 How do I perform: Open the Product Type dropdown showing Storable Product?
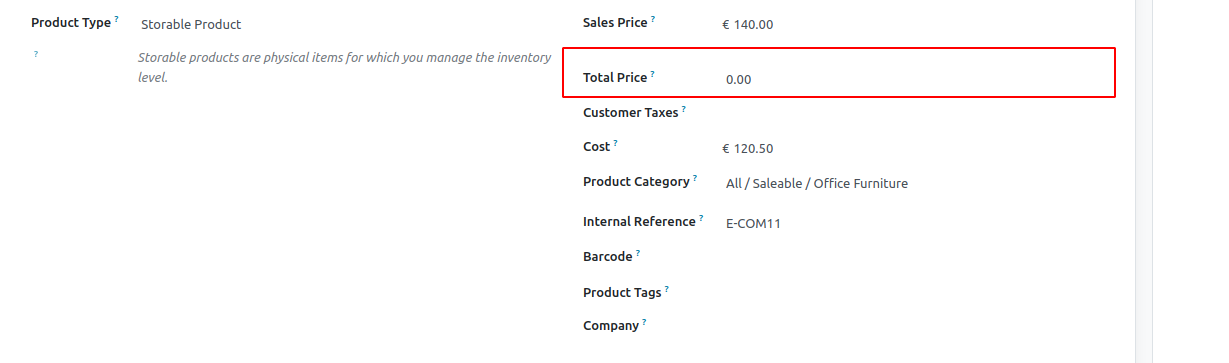pos(342,24)
